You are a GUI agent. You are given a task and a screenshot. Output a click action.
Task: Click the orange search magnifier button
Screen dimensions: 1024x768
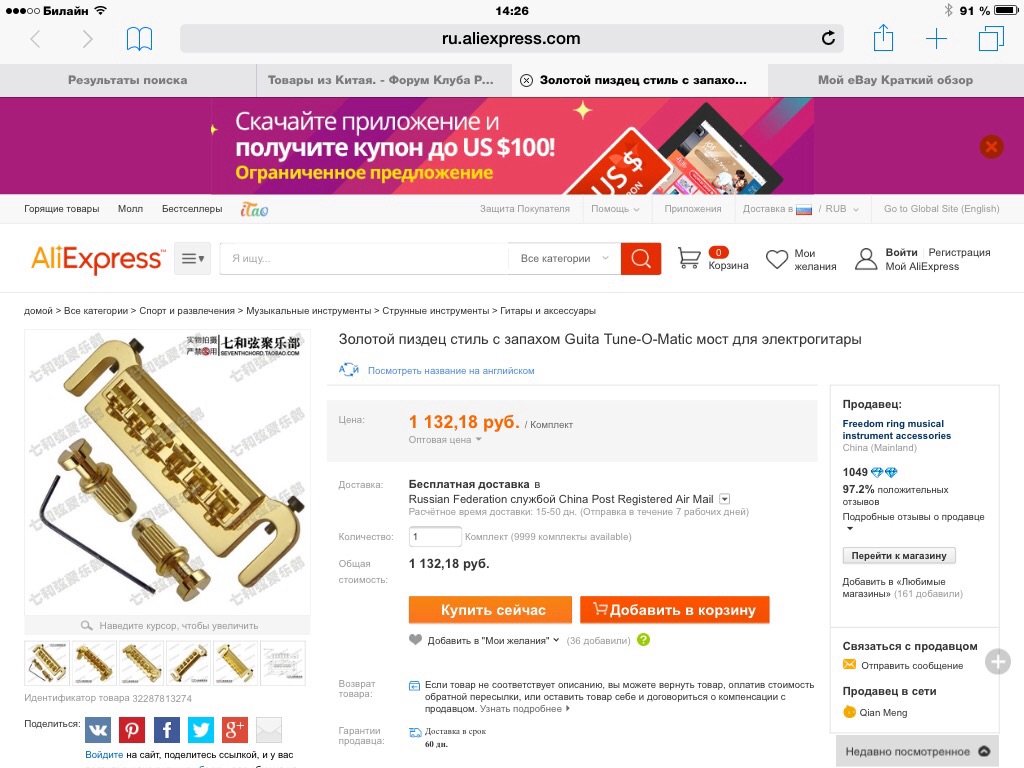point(641,259)
